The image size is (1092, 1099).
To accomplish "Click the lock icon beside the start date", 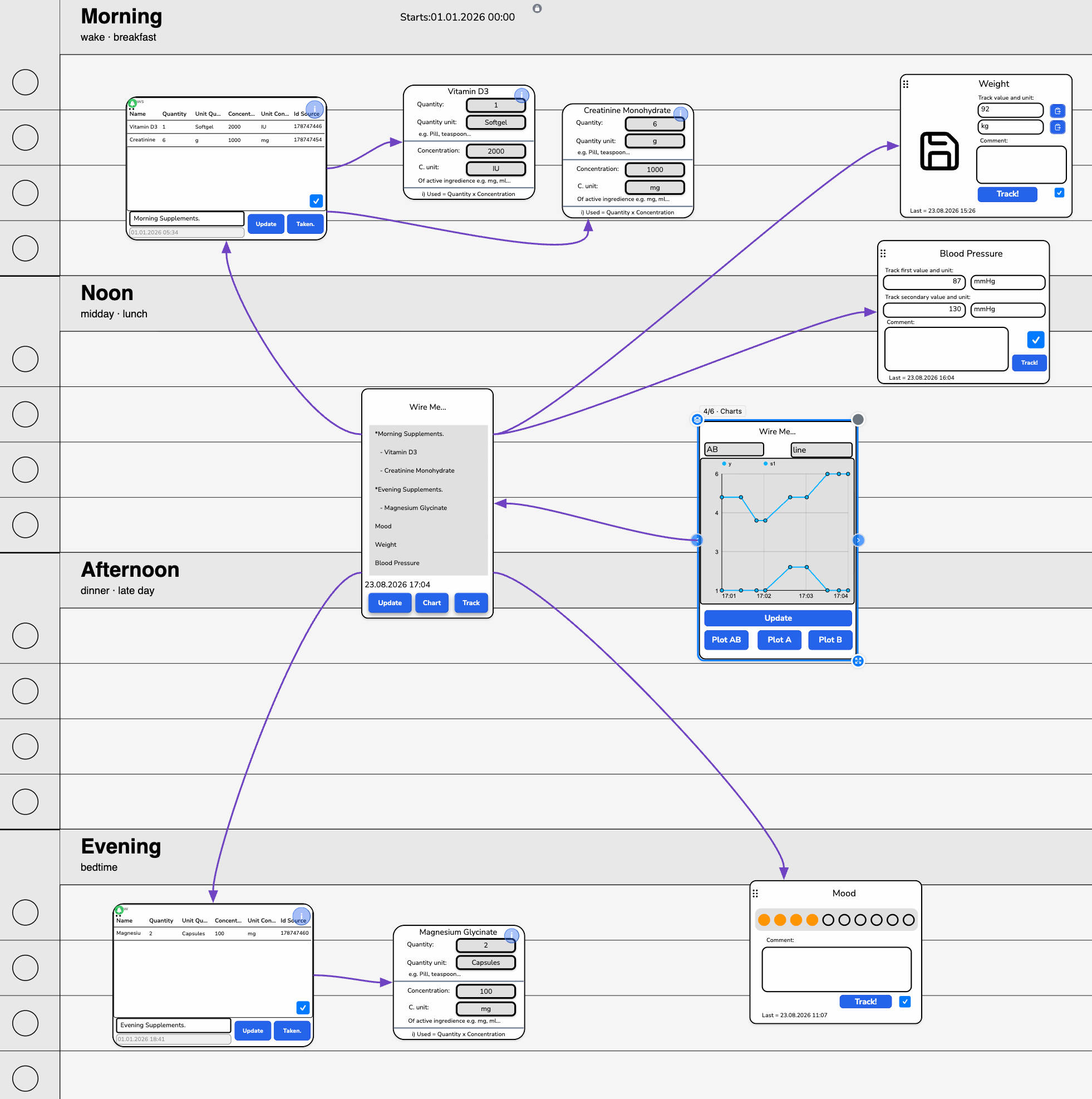I will pos(537,8).
